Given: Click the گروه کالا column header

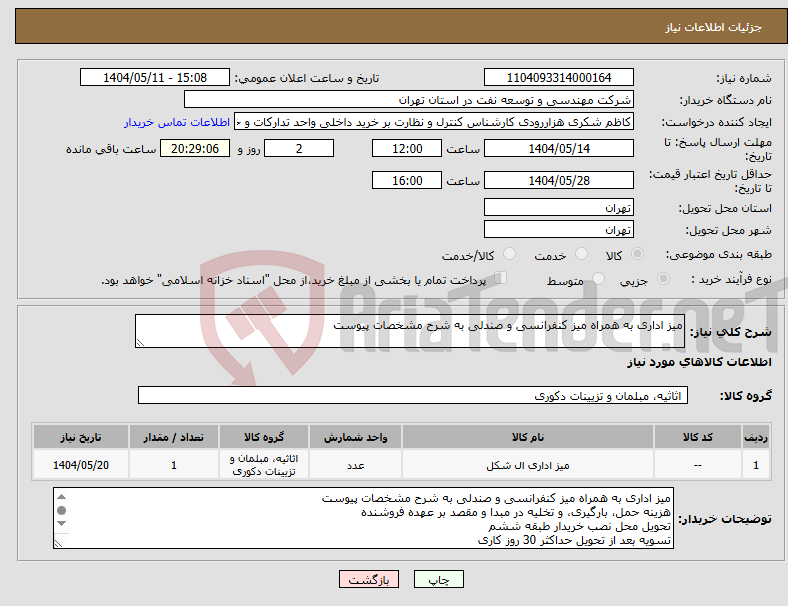Looking at the screenshot, I should point(264,437).
